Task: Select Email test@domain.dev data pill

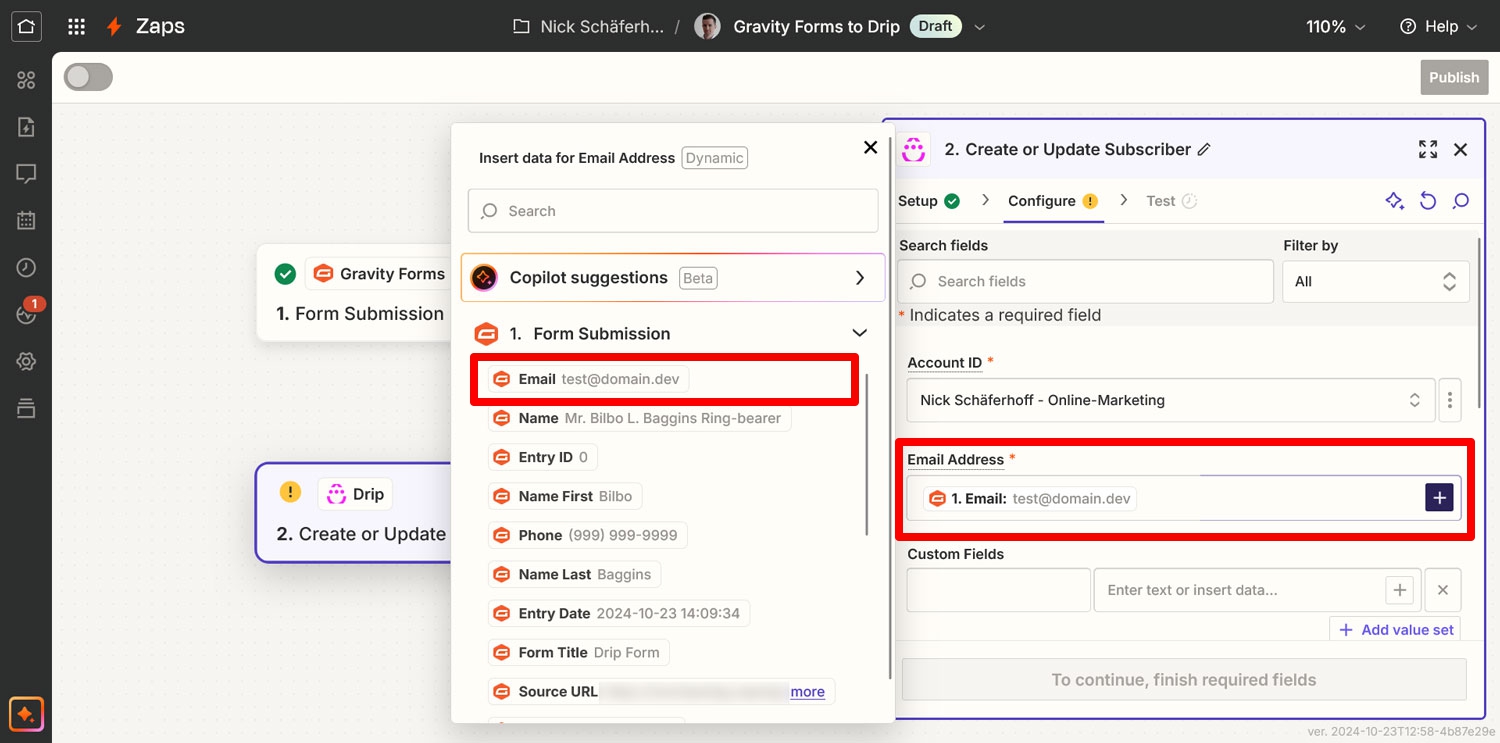Action: 589,379
